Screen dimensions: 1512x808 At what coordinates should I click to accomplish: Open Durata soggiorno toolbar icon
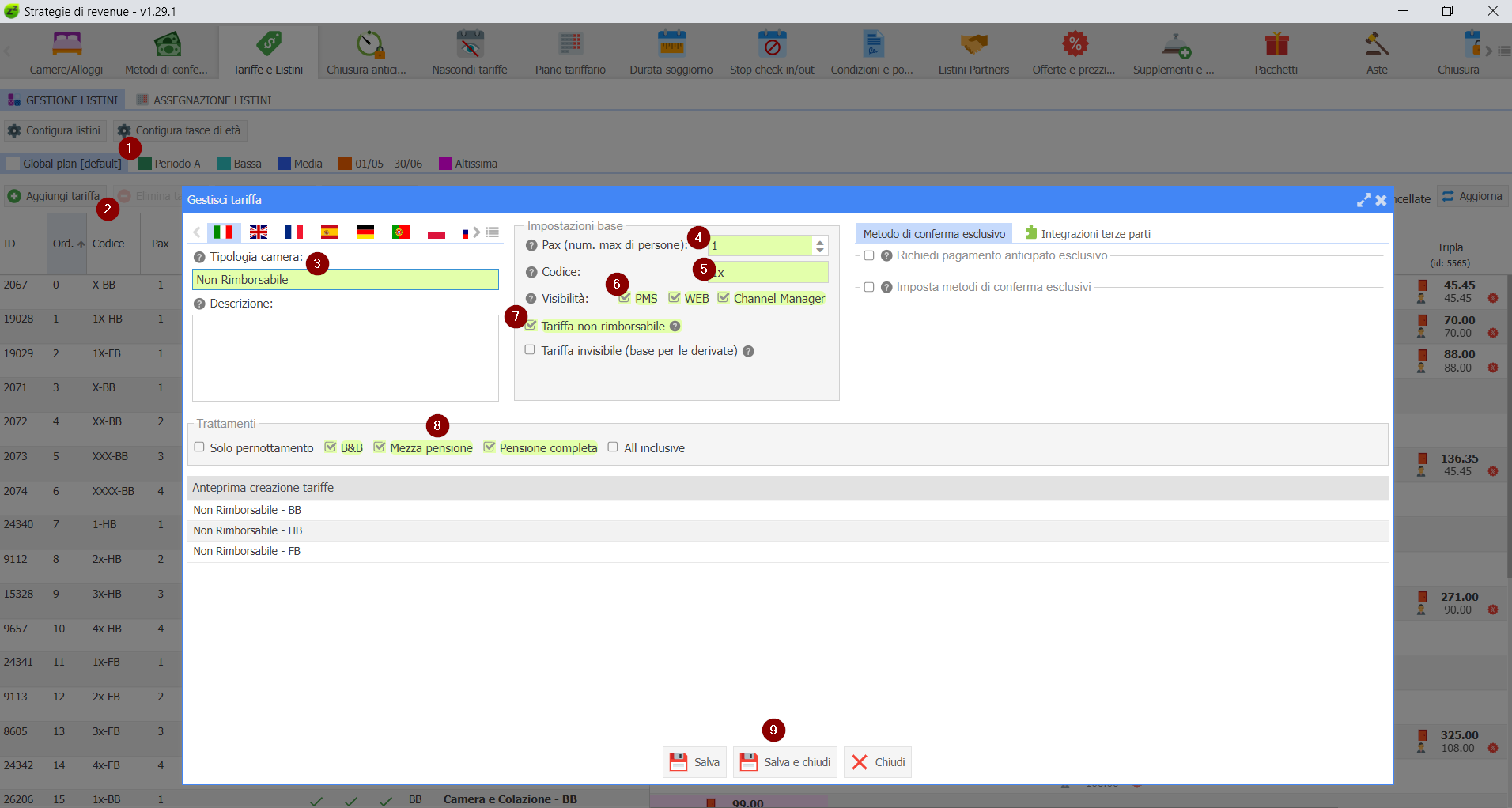tap(671, 52)
